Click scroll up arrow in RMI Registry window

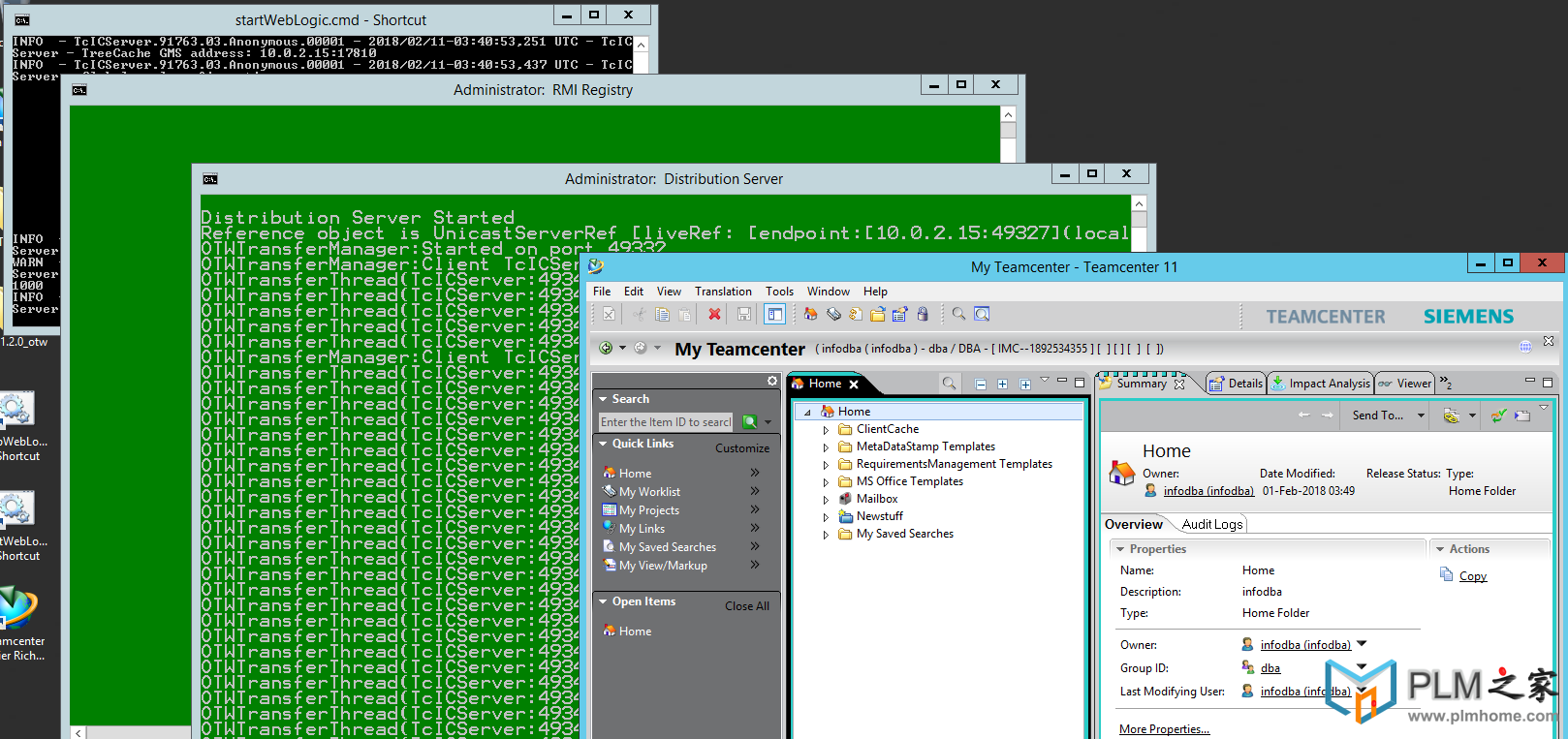[1008, 115]
